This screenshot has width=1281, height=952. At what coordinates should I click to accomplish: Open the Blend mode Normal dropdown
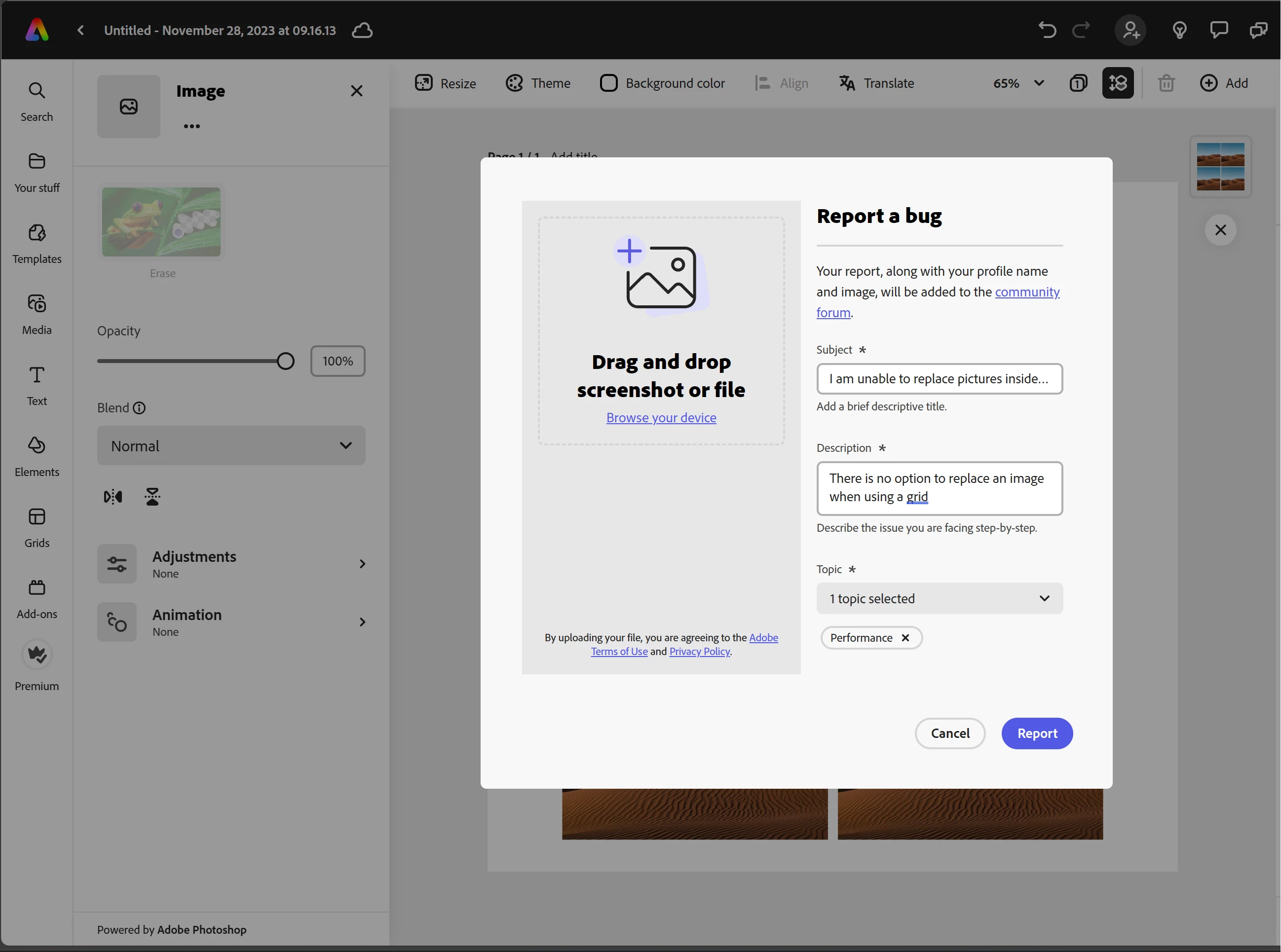coord(231,446)
